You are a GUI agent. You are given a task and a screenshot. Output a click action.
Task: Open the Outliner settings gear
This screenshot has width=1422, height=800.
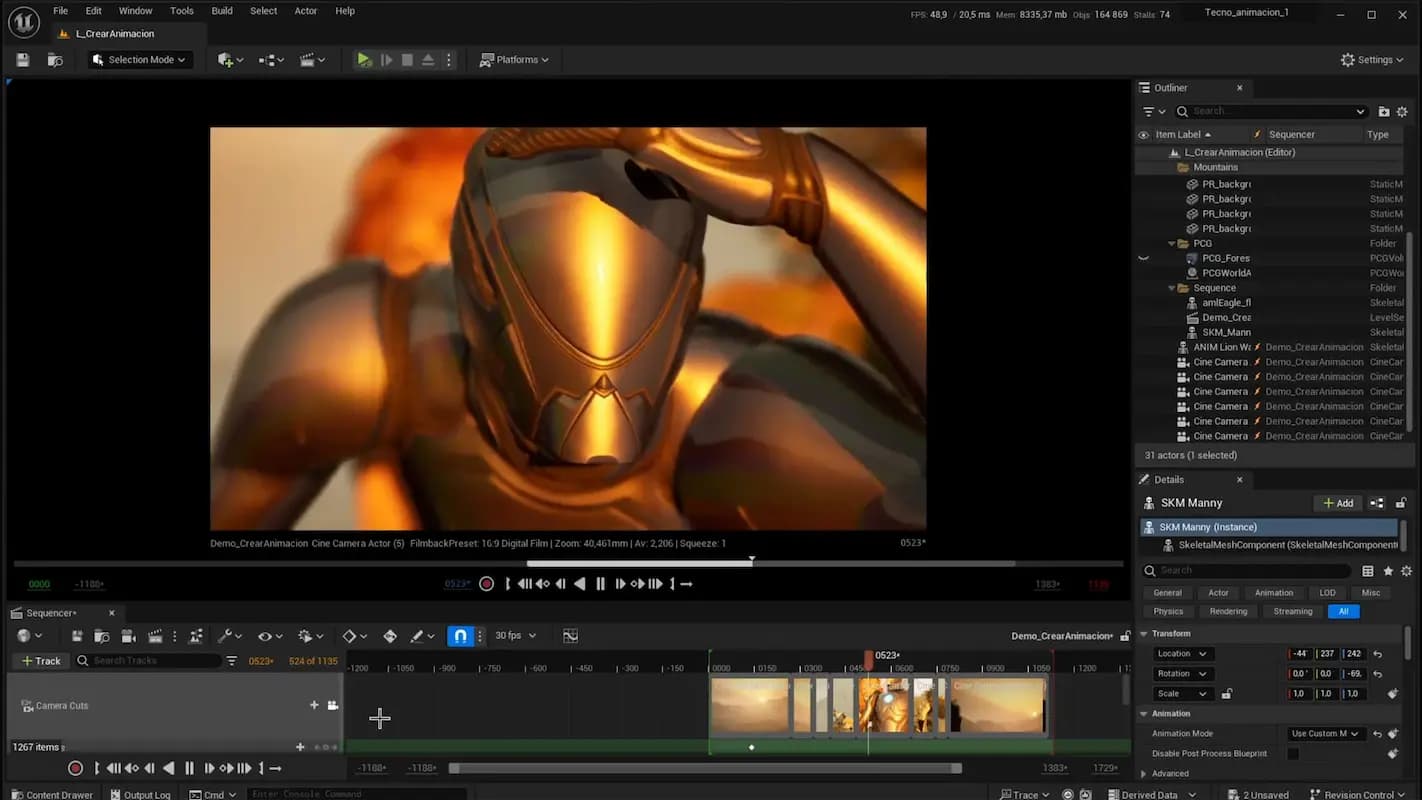point(1402,111)
